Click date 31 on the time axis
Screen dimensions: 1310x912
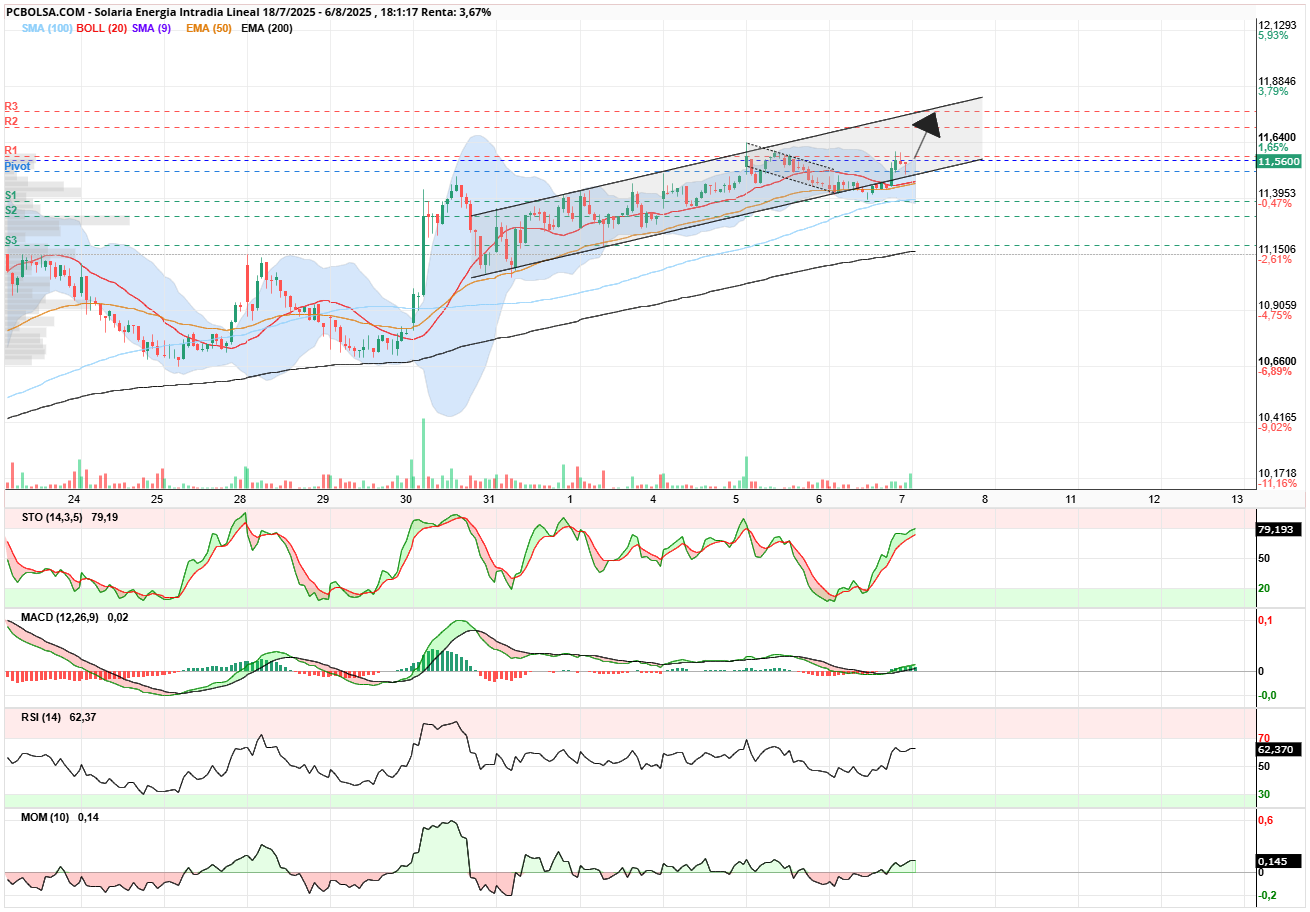point(489,498)
